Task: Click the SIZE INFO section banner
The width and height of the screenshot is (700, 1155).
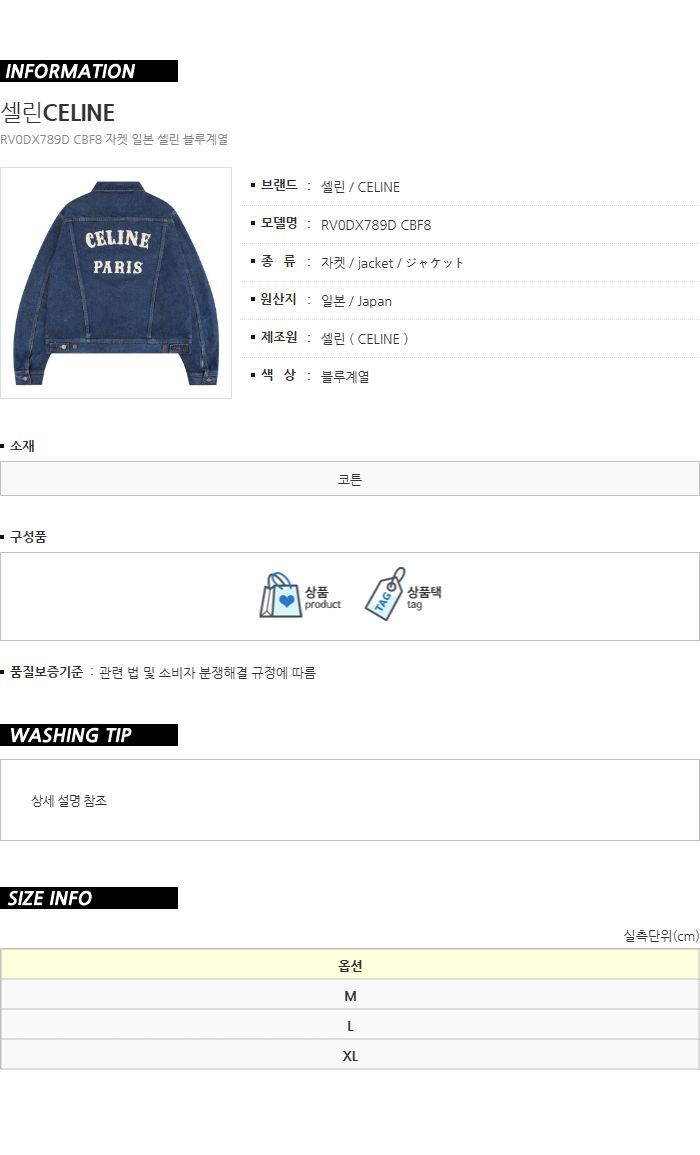Action: 88,898
